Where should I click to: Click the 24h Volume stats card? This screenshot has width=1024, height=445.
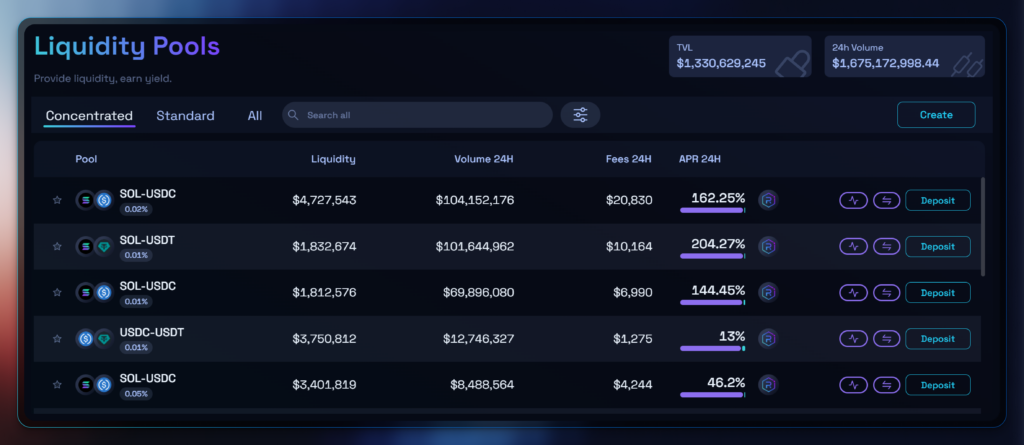(x=904, y=56)
